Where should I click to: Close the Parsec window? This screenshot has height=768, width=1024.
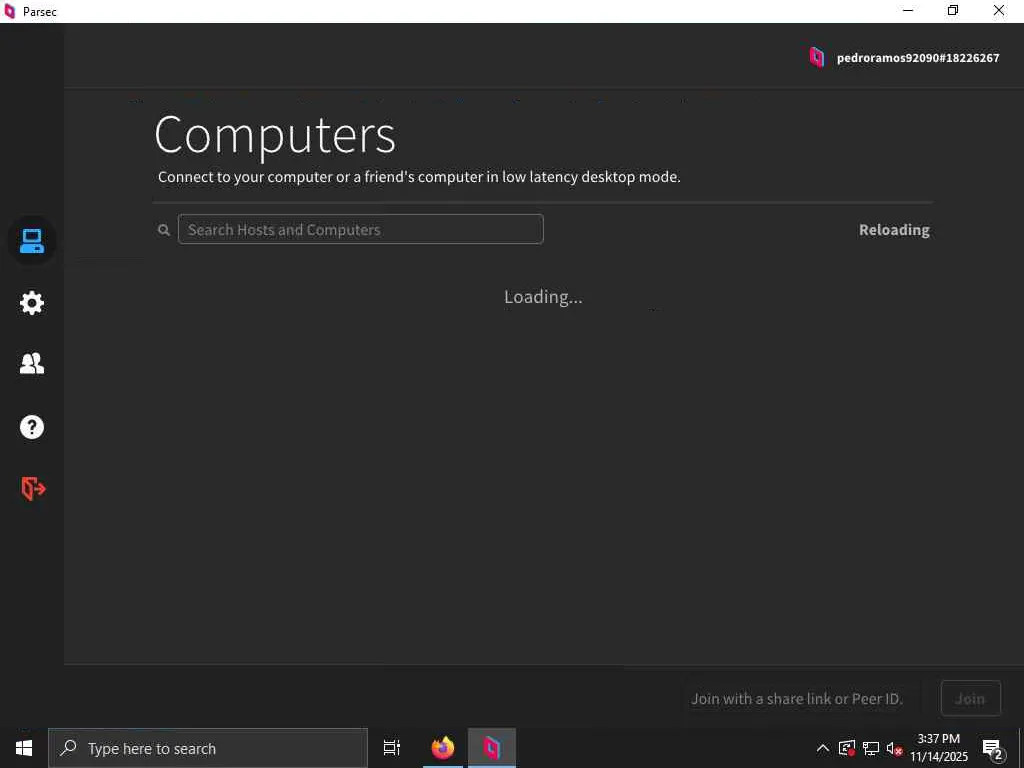[999, 10]
